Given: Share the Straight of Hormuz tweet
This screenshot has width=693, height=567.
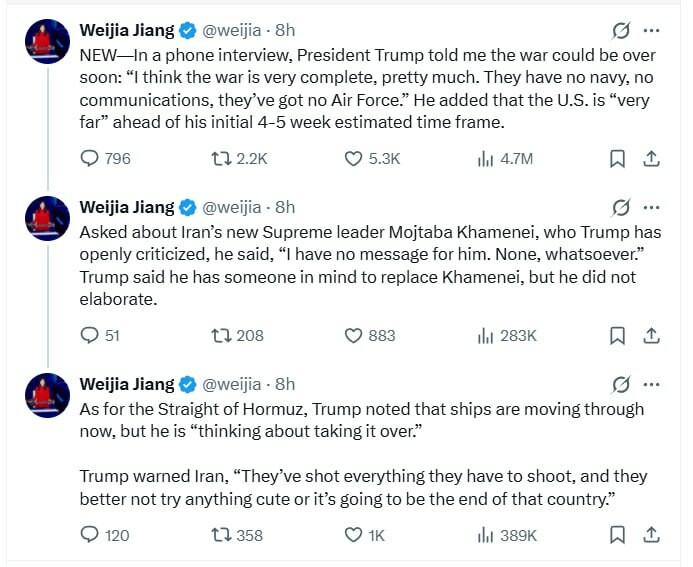Looking at the screenshot, I should tap(650, 535).
